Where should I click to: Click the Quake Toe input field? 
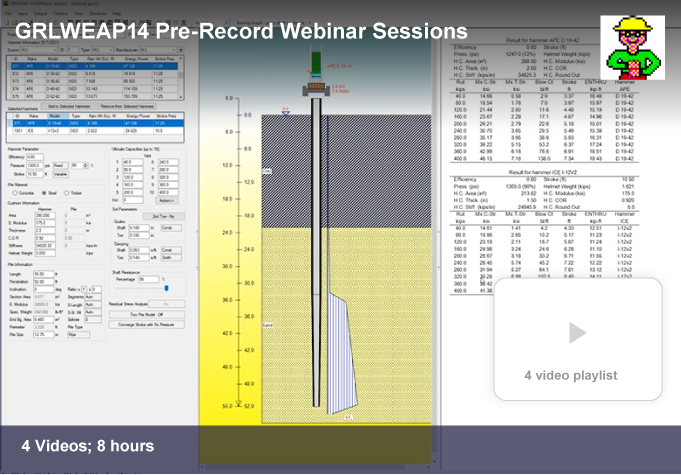(139, 235)
